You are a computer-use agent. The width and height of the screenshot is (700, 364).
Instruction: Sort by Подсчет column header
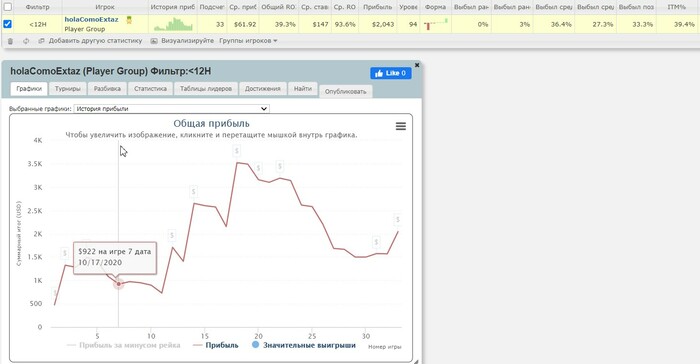click(212, 7)
